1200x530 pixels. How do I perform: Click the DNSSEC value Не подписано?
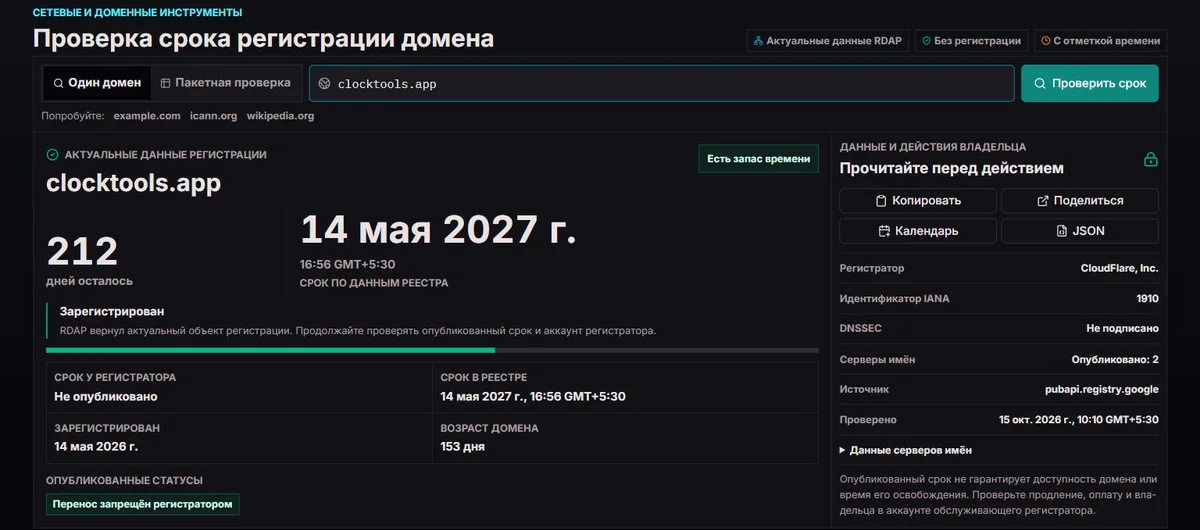[1122, 328]
